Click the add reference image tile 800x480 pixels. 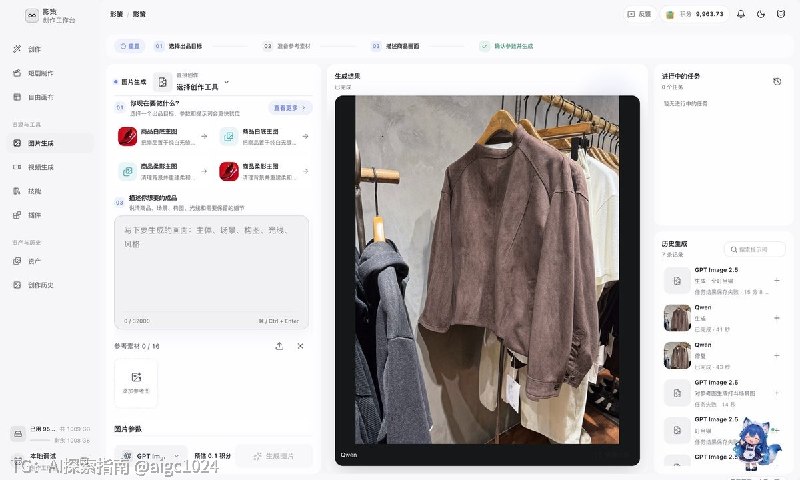coord(136,383)
